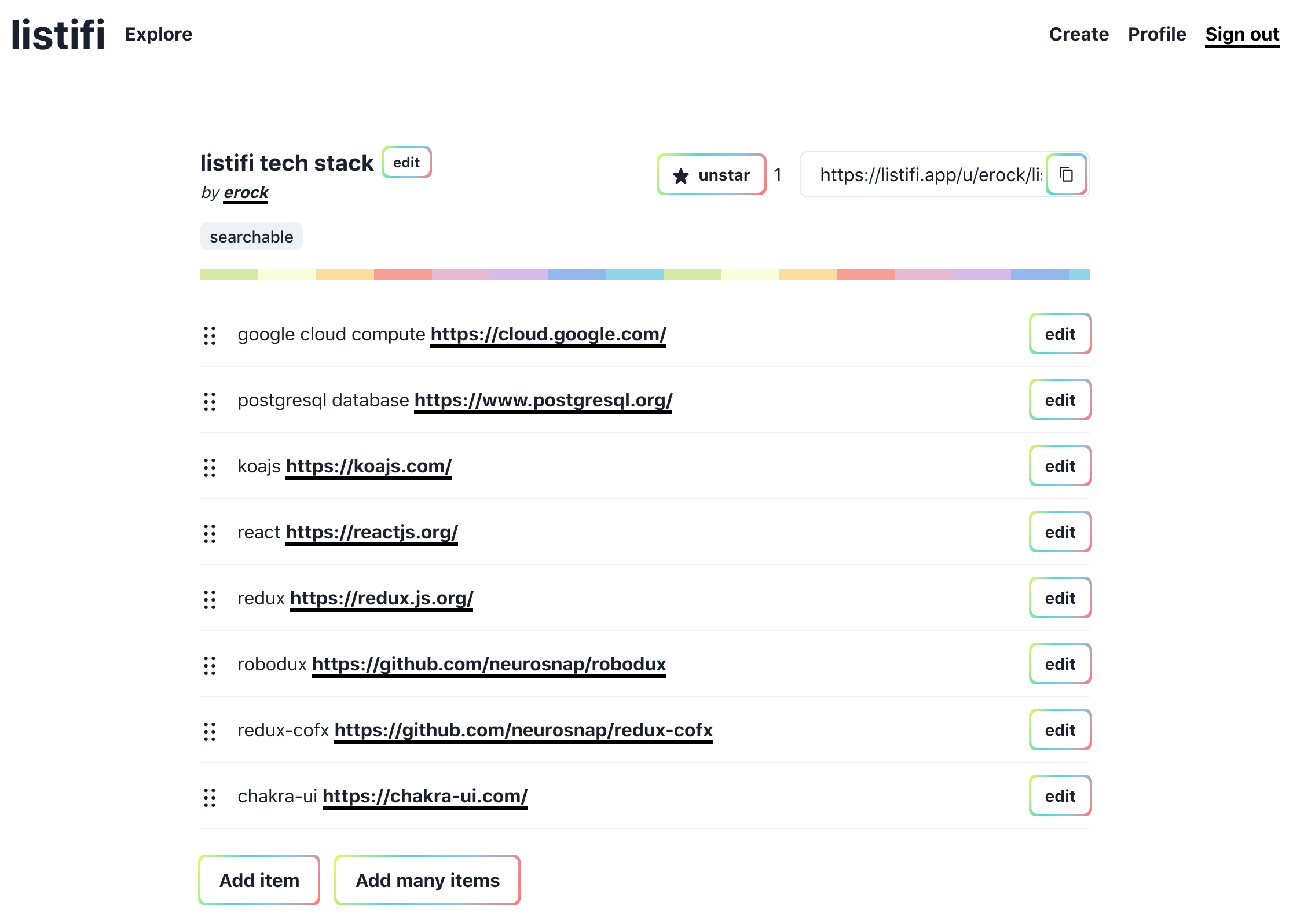Go to Profile
The width and height of the screenshot is (1304, 924).
(x=1157, y=34)
